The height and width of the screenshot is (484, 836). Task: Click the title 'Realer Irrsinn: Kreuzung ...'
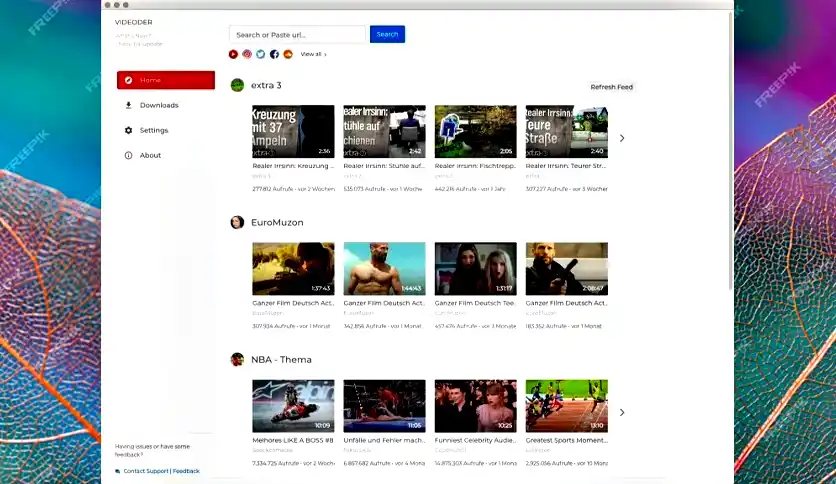click(293, 166)
